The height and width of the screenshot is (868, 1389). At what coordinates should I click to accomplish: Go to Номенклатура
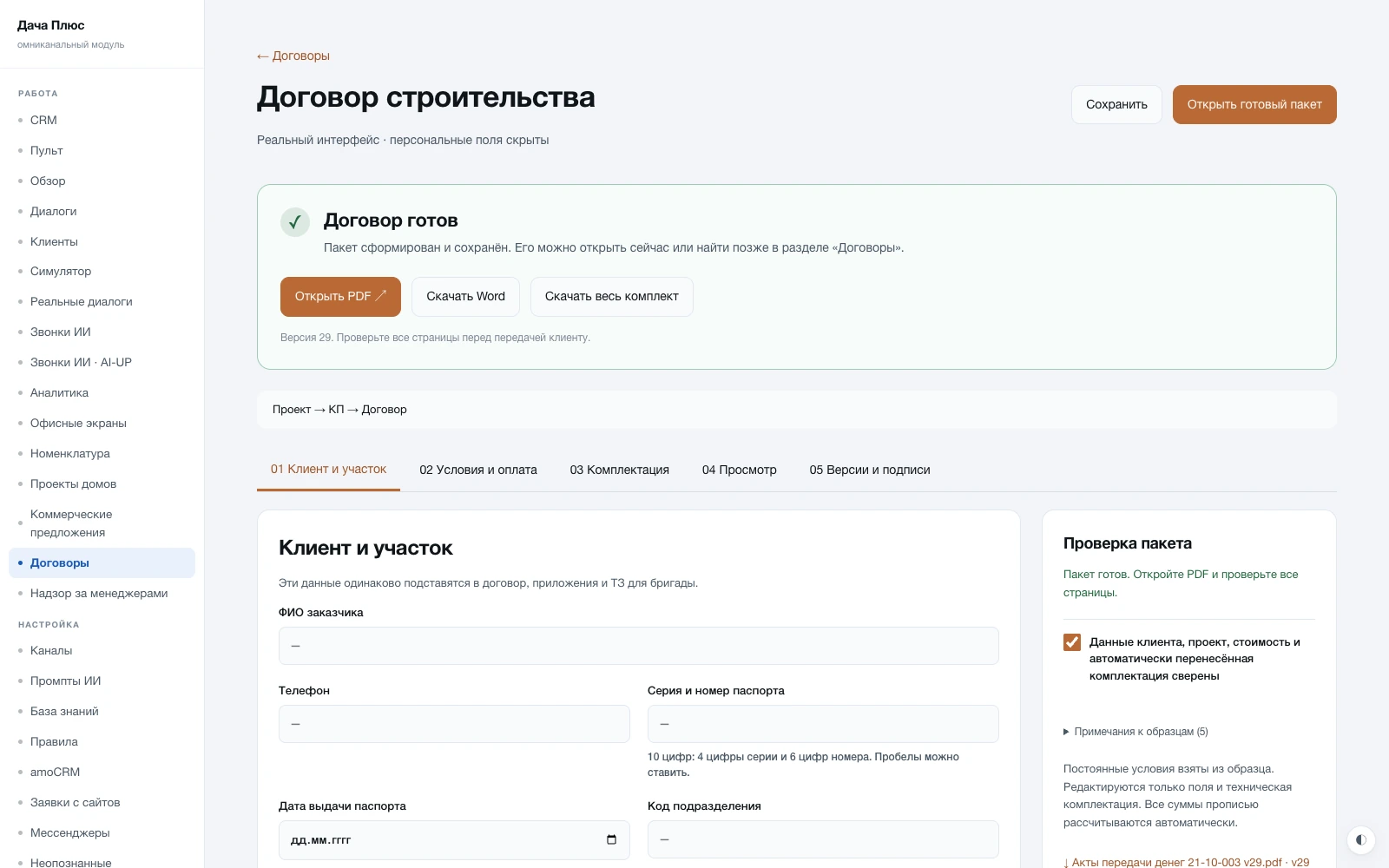(x=102, y=453)
